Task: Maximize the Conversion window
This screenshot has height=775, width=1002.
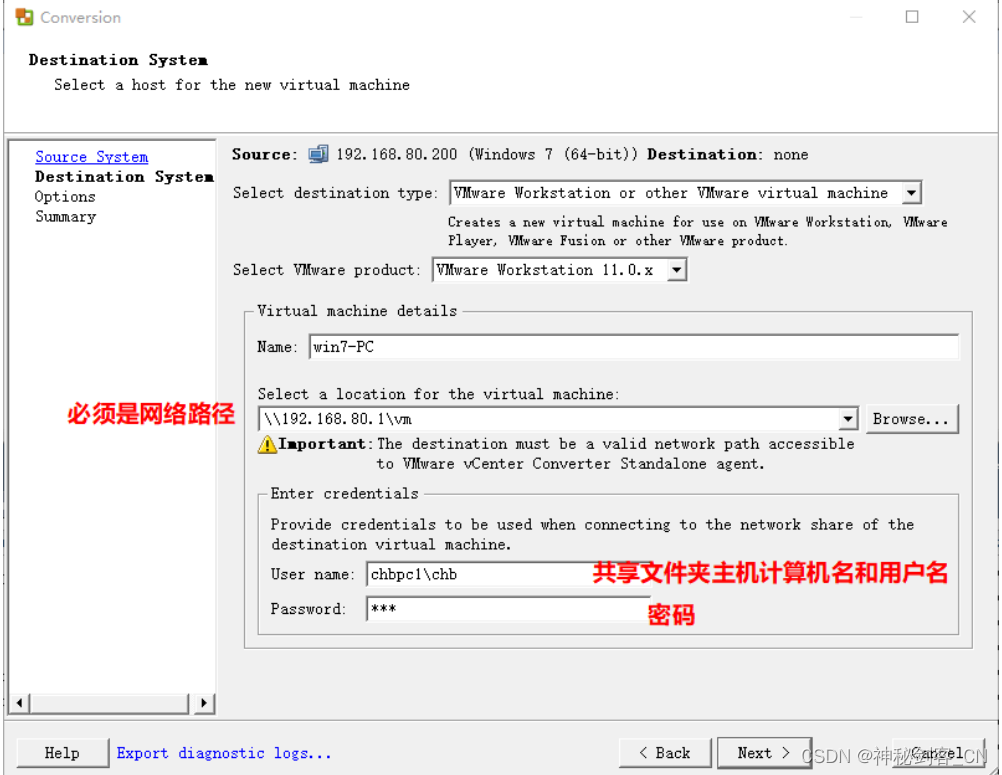Action: (912, 17)
